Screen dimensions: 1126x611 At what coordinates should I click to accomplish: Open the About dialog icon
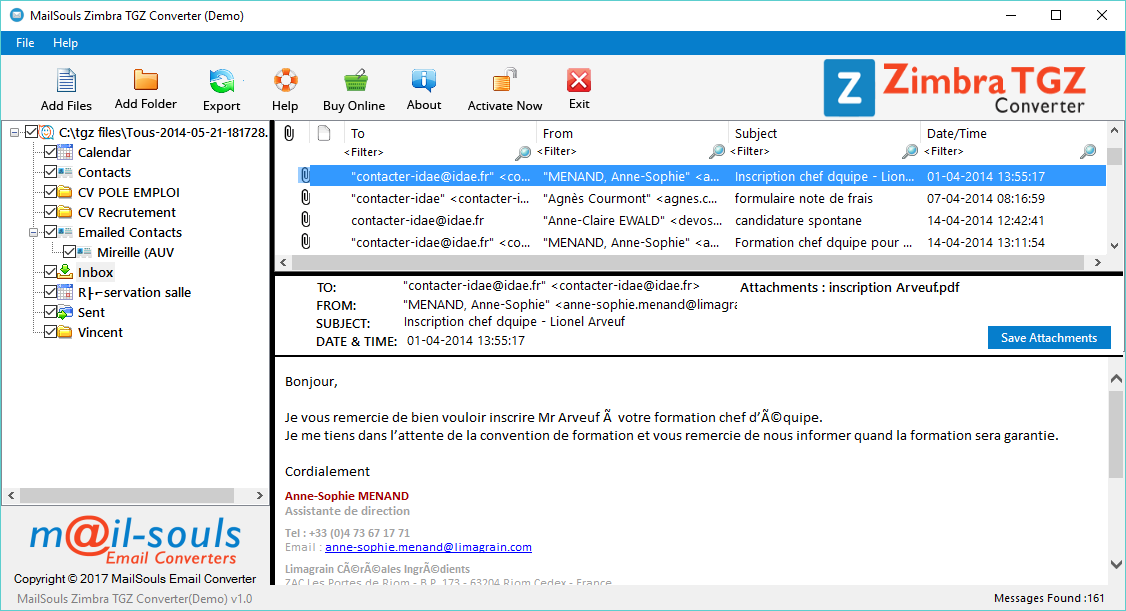[x=423, y=86]
